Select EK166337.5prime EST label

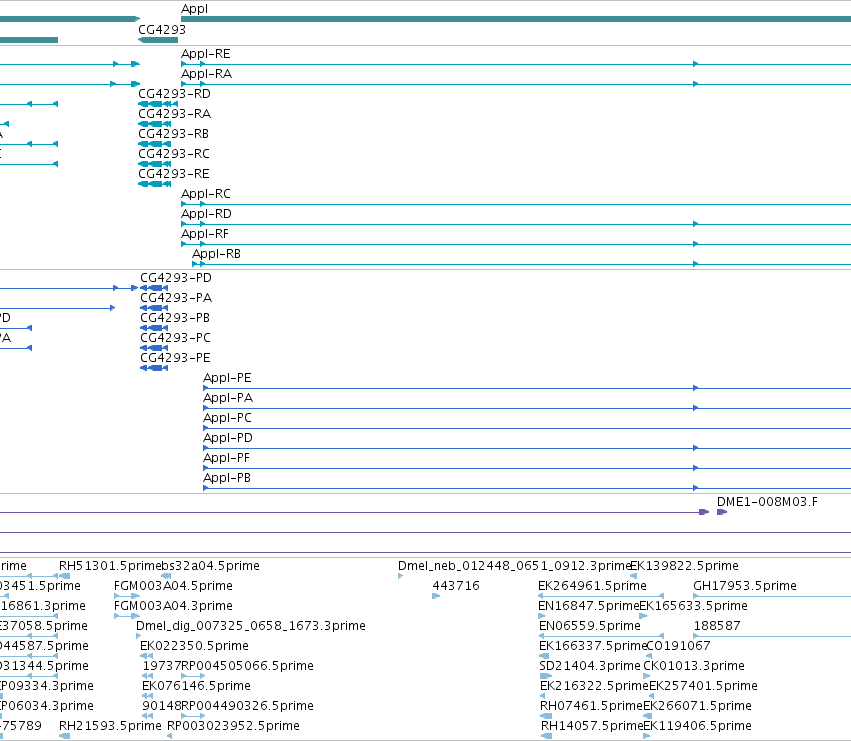pyautogui.click(x=593, y=646)
